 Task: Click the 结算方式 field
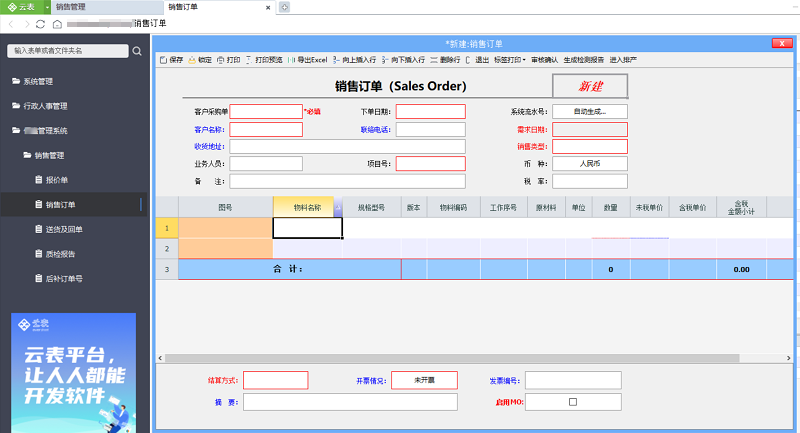(x=276, y=380)
